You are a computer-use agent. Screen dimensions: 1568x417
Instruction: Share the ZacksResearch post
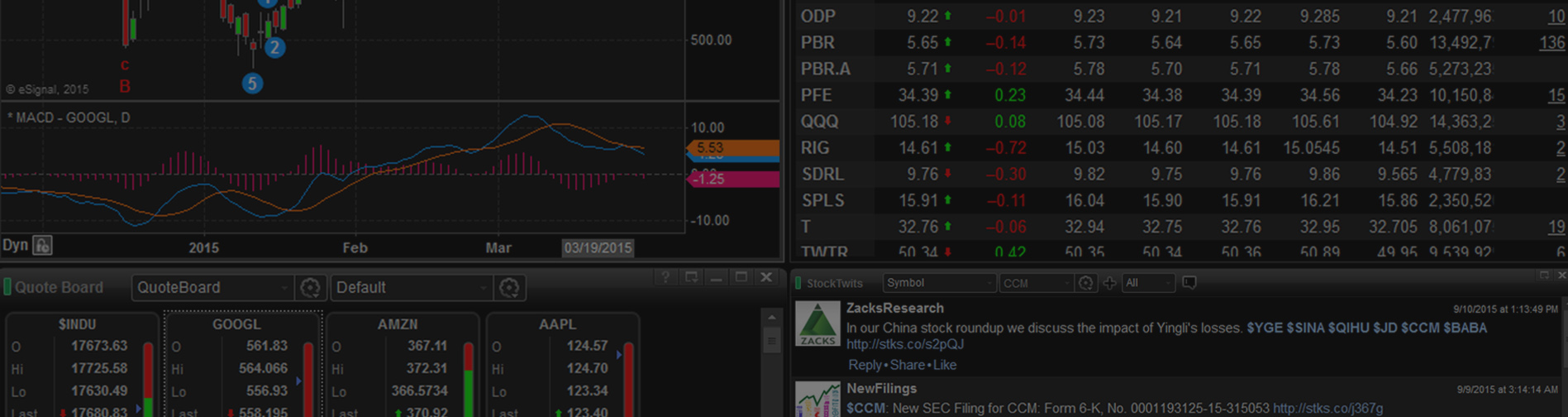pyautogui.click(x=907, y=365)
